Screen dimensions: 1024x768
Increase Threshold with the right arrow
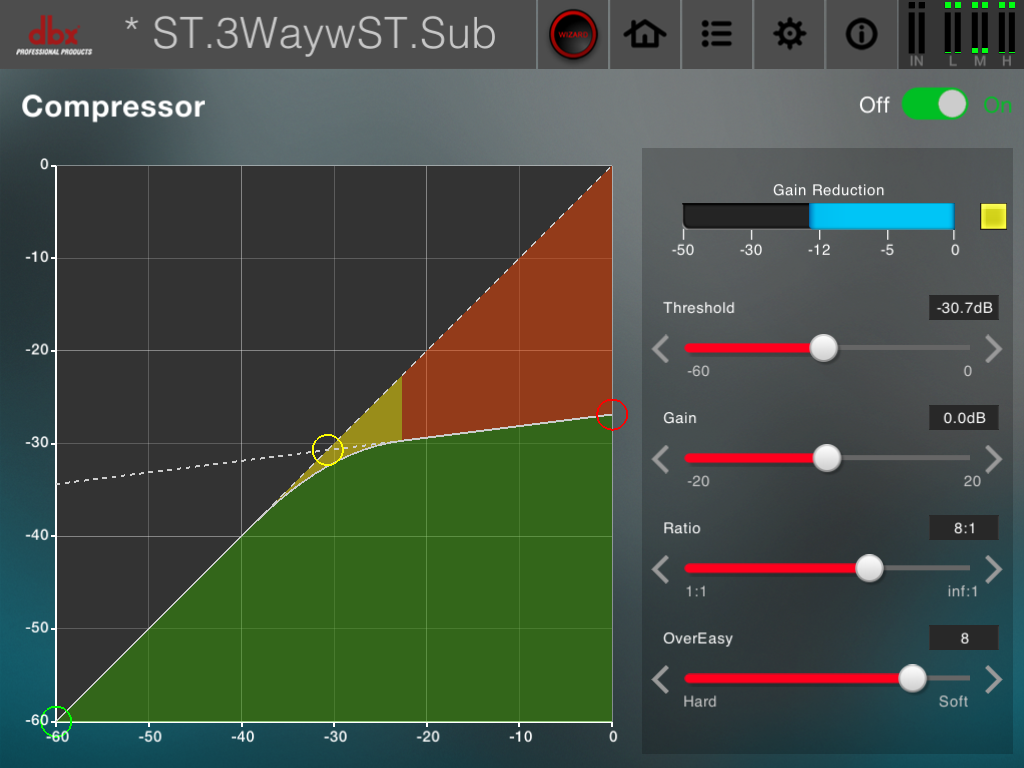(993, 349)
